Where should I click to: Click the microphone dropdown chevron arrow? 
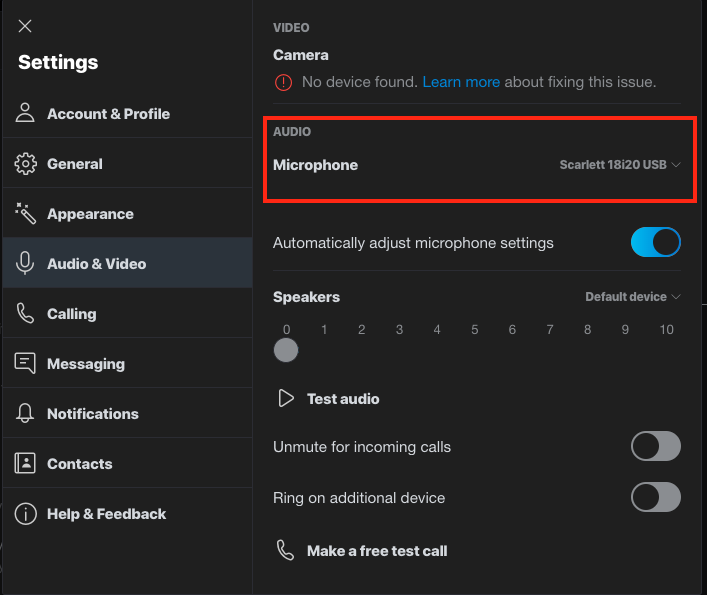click(x=675, y=165)
